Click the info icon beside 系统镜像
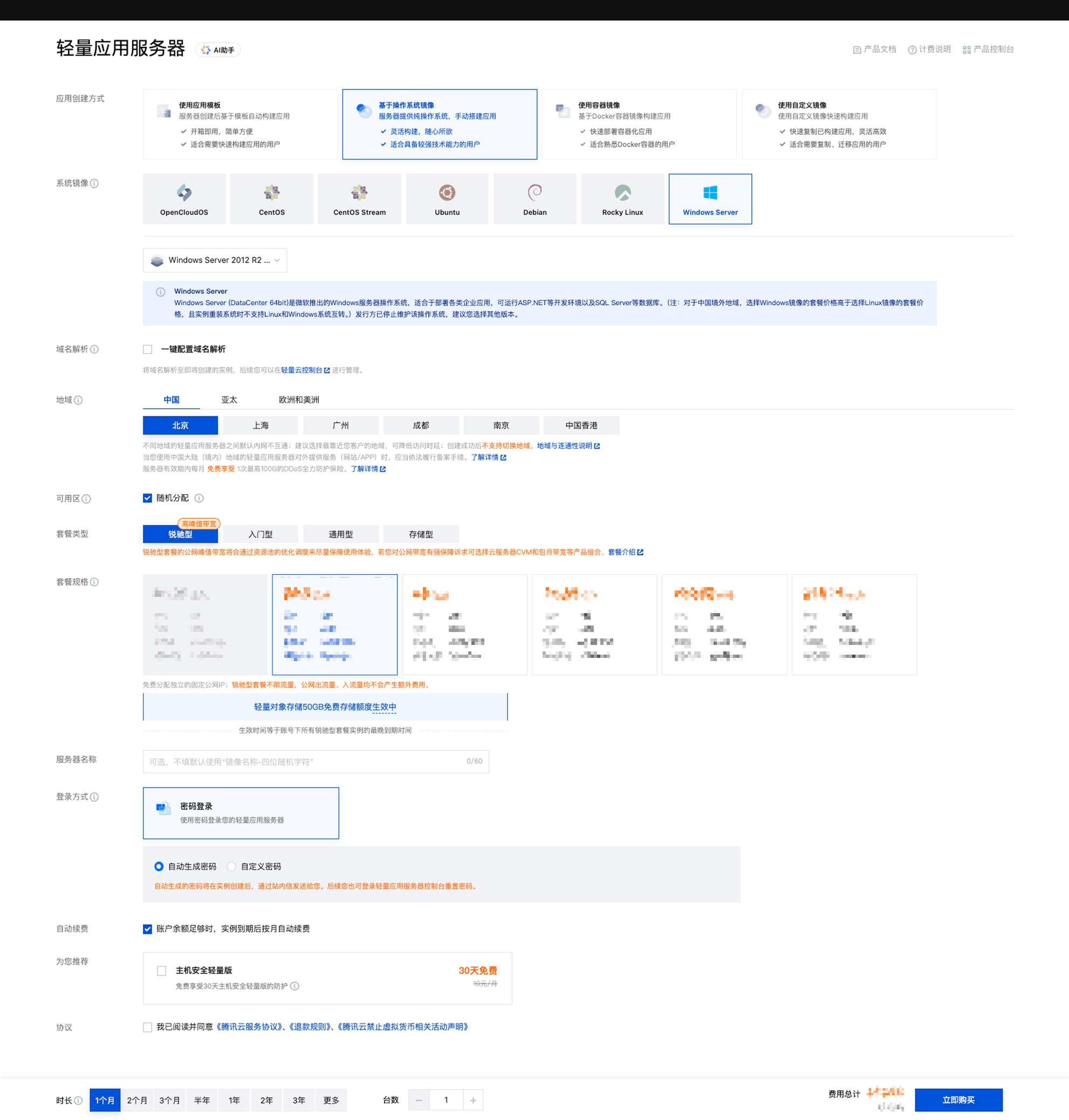 (94, 183)
